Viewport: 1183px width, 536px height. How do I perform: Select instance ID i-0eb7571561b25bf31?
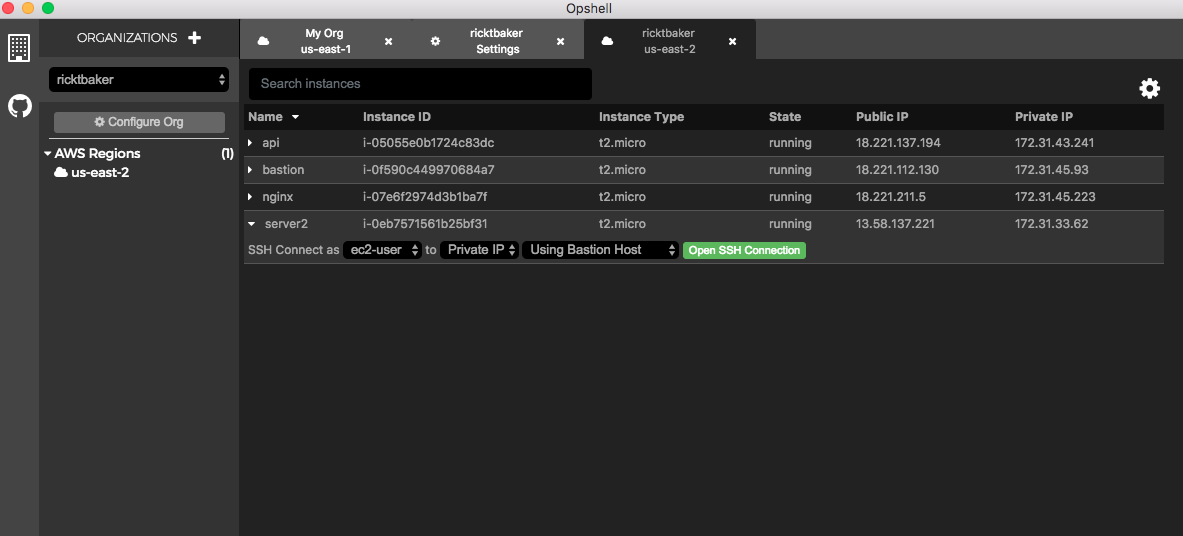pos(426,224)
